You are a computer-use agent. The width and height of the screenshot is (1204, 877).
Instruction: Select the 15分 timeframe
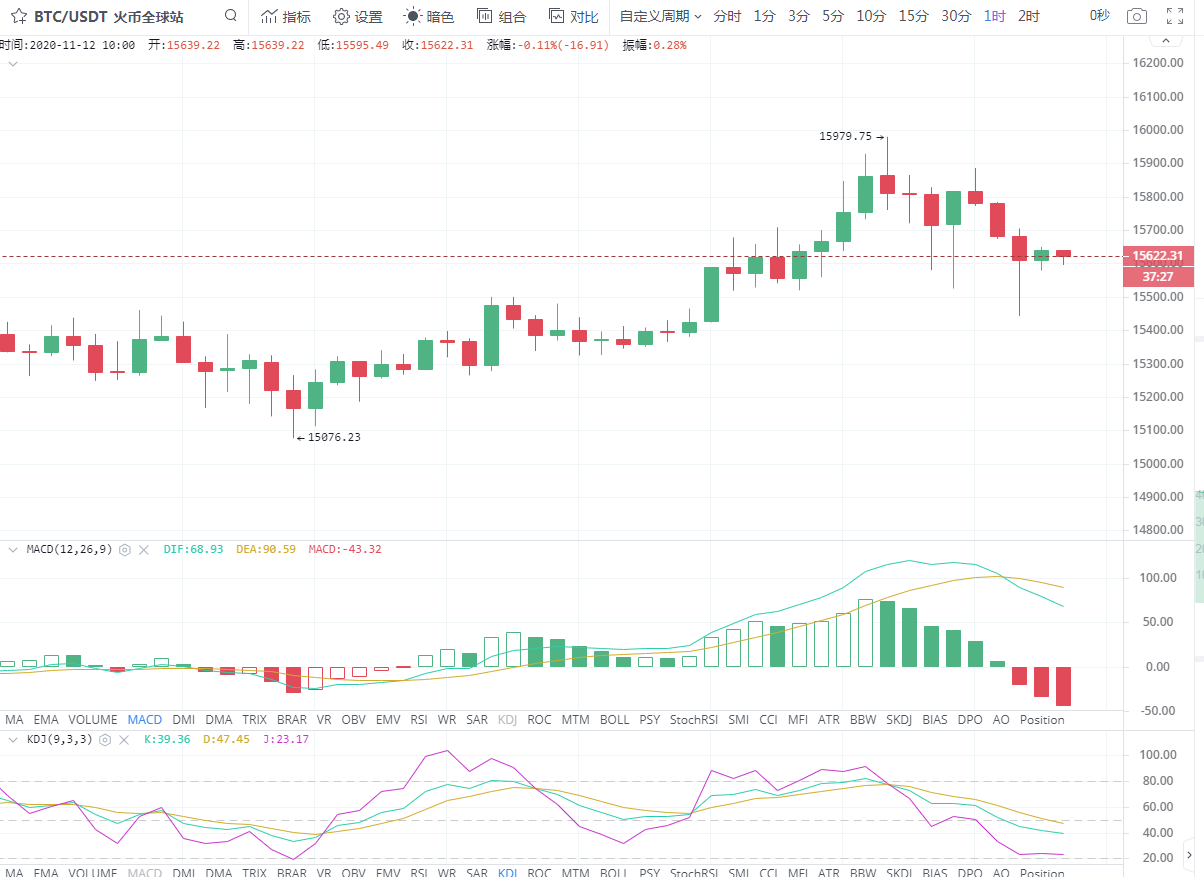[913, 16]
